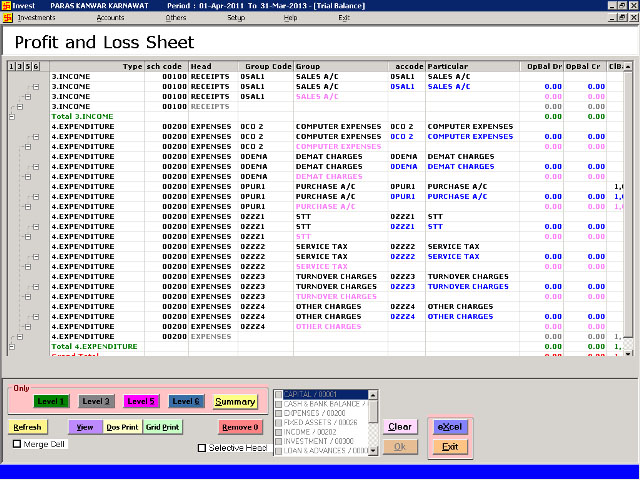Enable the Merge Cell checkbox
This screenshot has height=480, width=640.
click(x=17, y=444)
